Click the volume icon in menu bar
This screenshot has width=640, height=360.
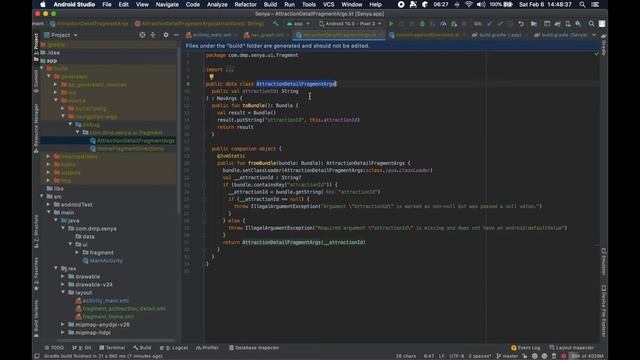(x=481, y=4)
